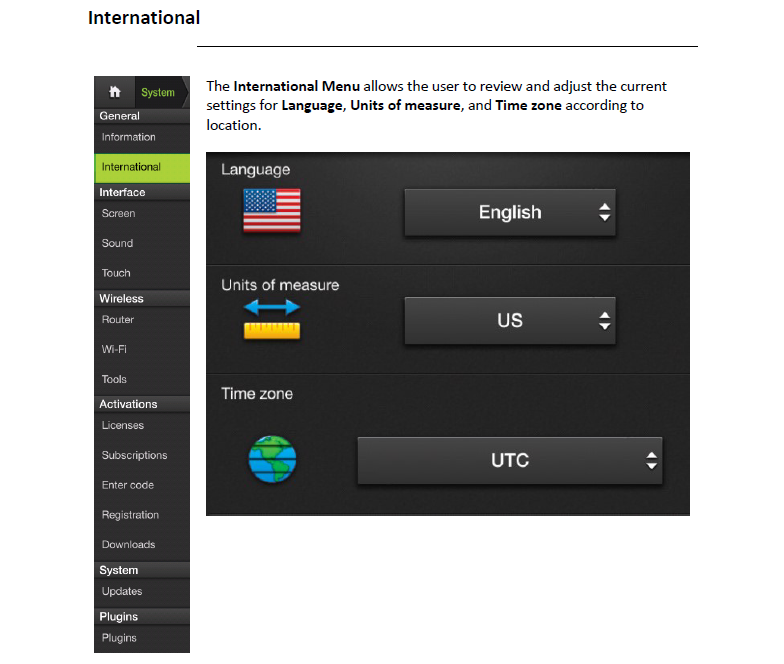Open the Licenses item
Viewport: 784px width, 664px height.
[x=142, y=426]
